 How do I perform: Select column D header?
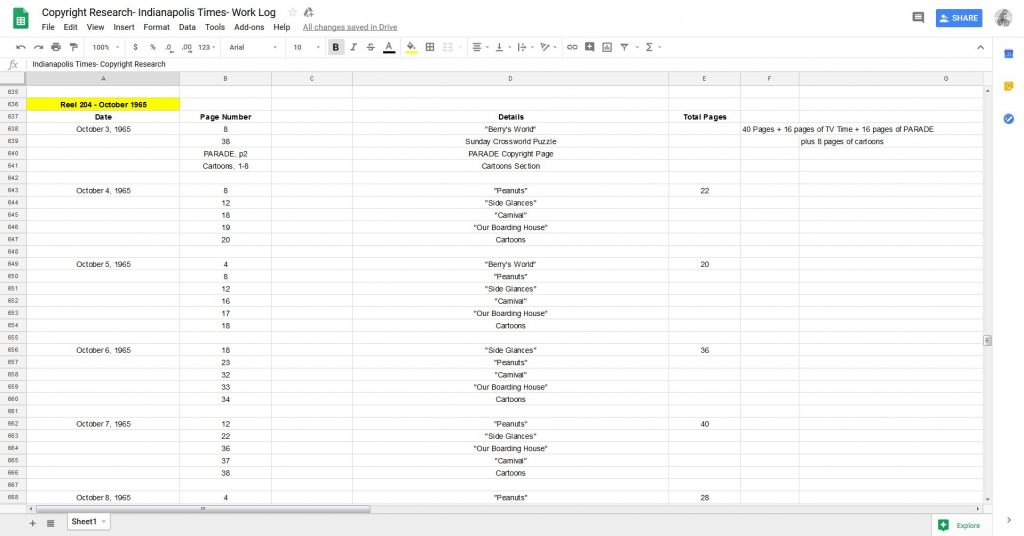coord(510,78)
